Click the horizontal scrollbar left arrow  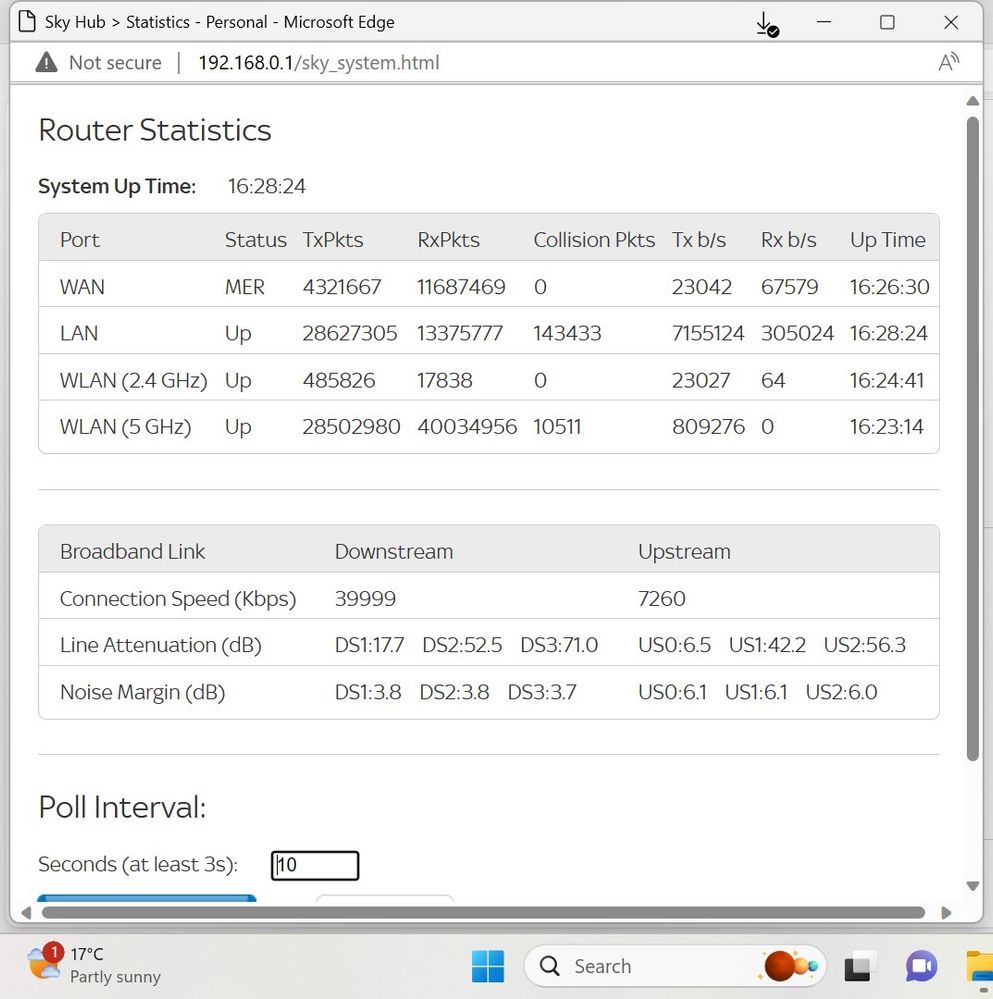[x=24, y=912]
